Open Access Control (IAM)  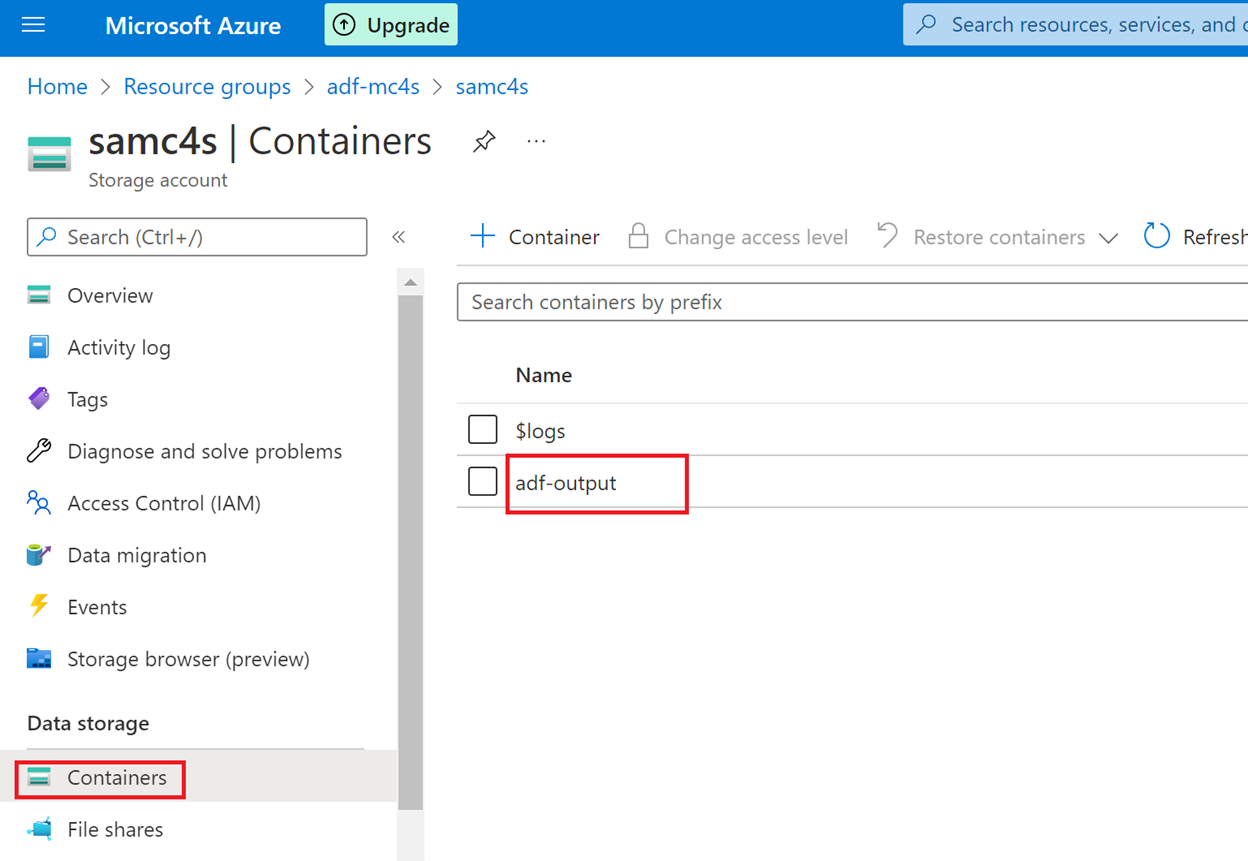[164, 504]
